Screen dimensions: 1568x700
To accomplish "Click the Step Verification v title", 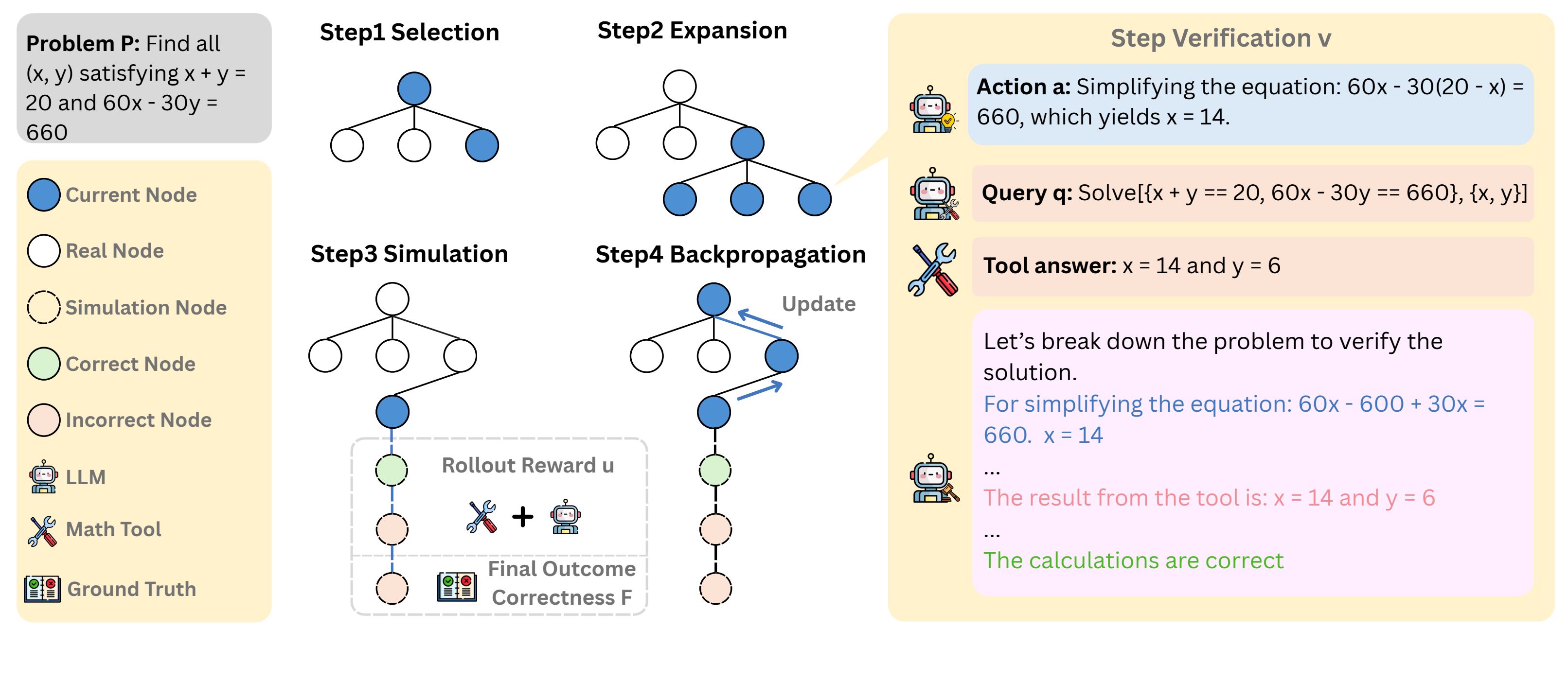I will point(1220,38).
